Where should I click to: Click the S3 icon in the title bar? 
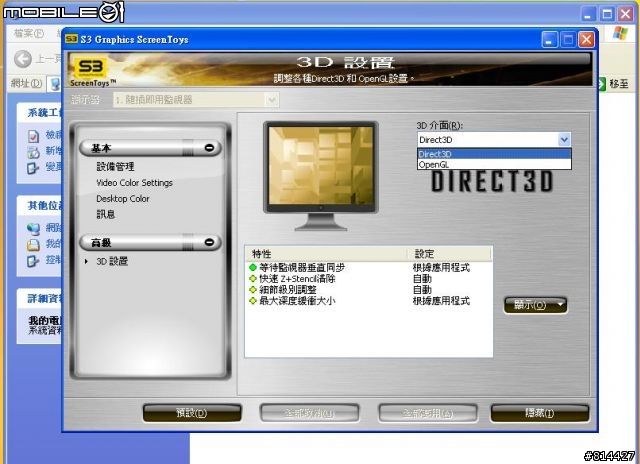[x=71, y=38]
